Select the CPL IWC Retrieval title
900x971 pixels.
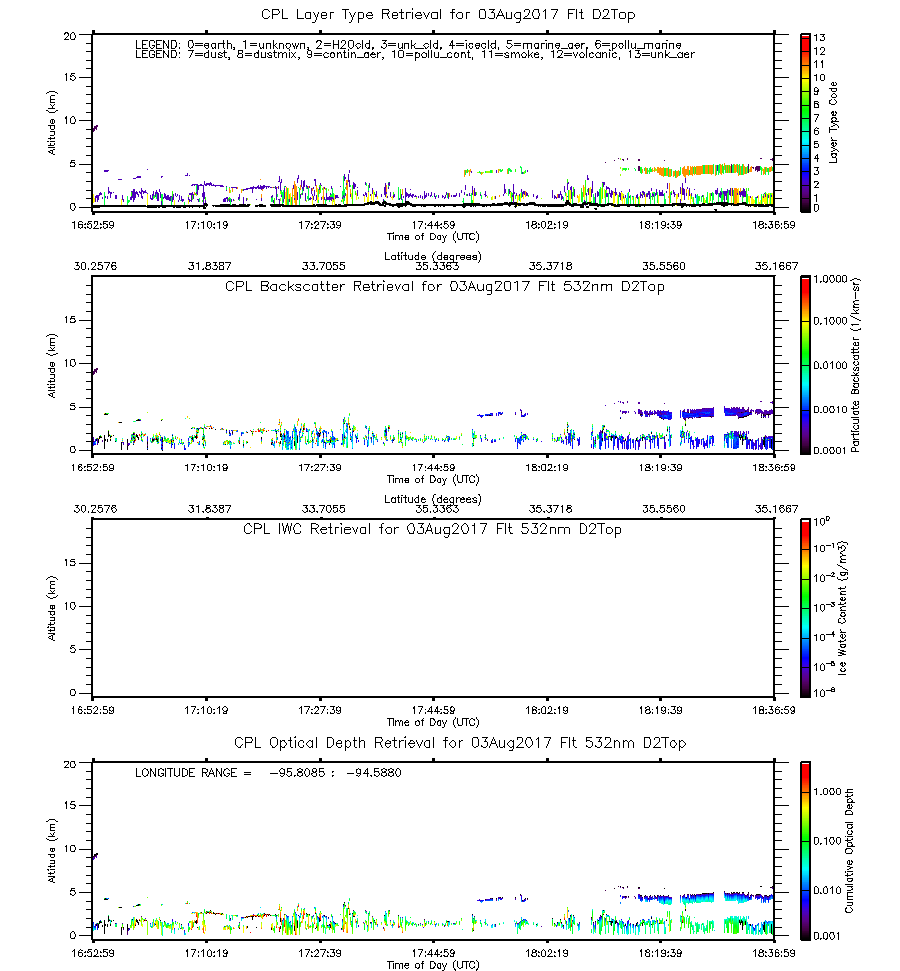(x=432, y=529)
